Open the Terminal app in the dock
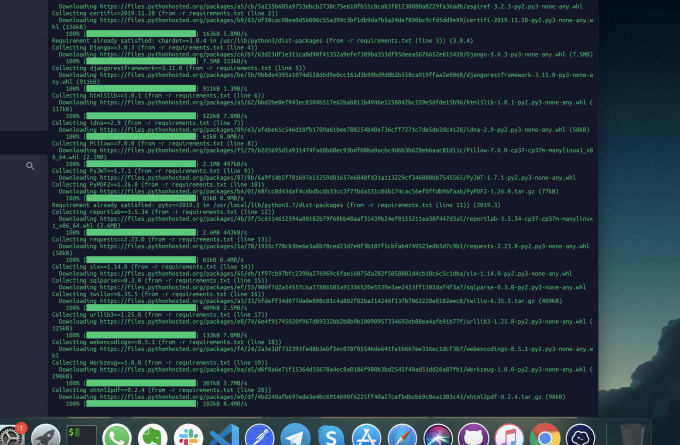The image size is (680, 445). 81,435
